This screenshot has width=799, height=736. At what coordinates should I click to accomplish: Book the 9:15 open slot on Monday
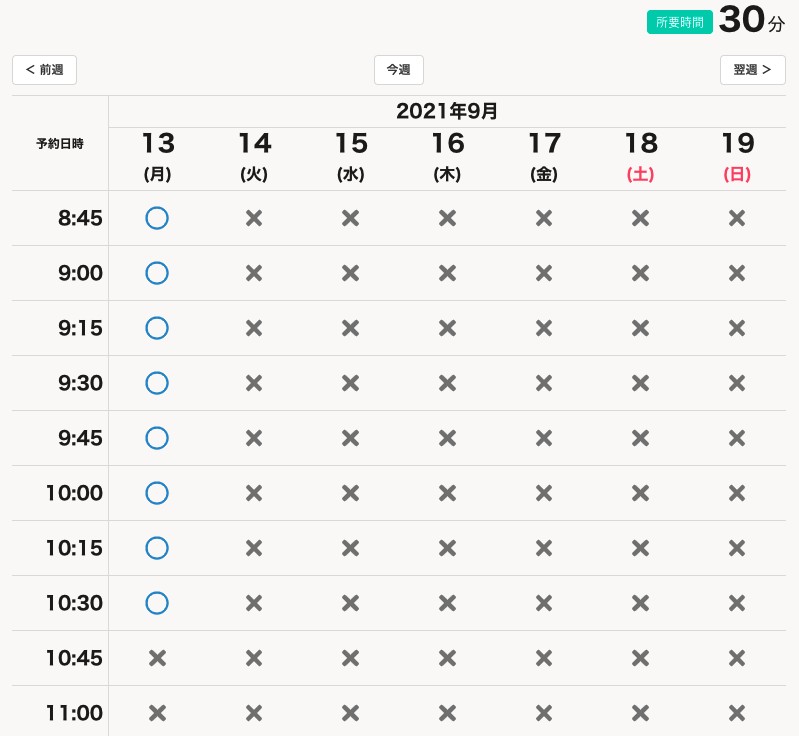coord(157,328)
